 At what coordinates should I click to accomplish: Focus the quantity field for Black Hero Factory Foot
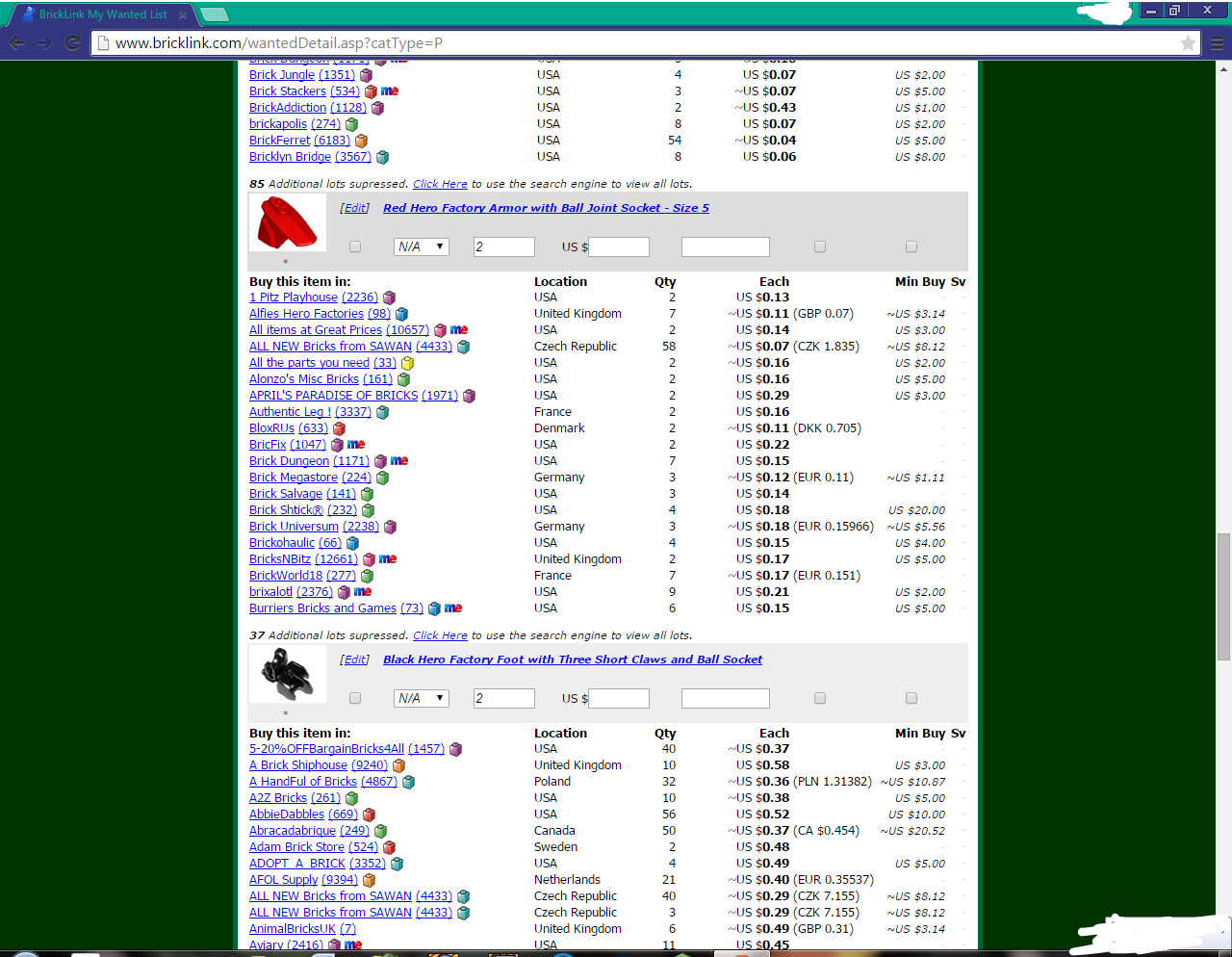point(503,699)
